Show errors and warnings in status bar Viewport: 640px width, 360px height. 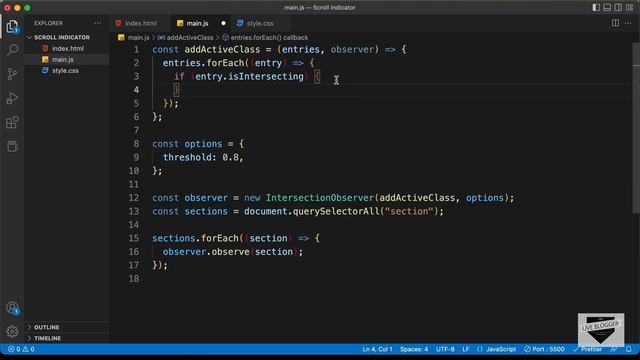click(x=21, y=349)
